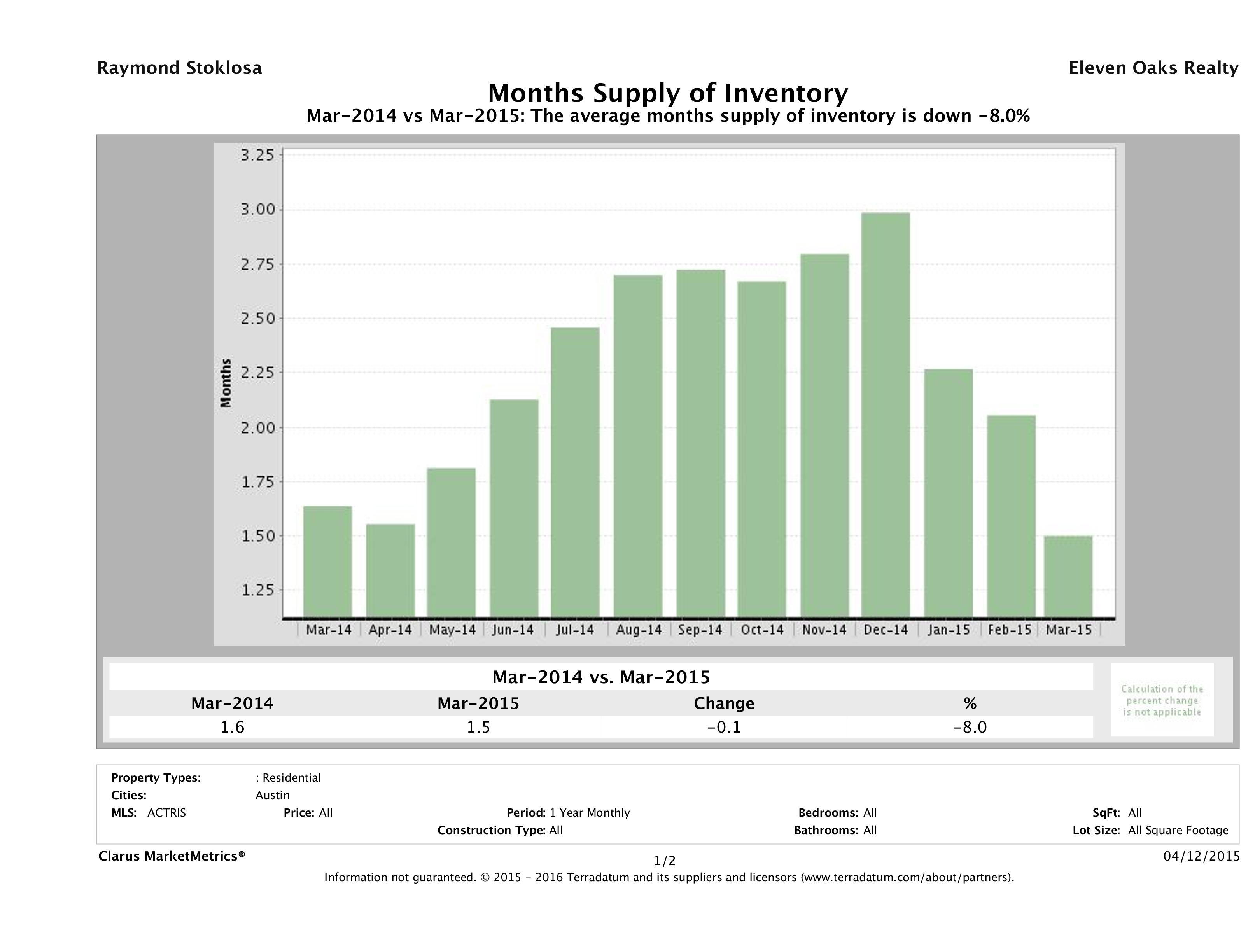Click the 04/12/2015 report date
The width and height of the screenshot is (1255, 952).
[x=1201, y=856]
